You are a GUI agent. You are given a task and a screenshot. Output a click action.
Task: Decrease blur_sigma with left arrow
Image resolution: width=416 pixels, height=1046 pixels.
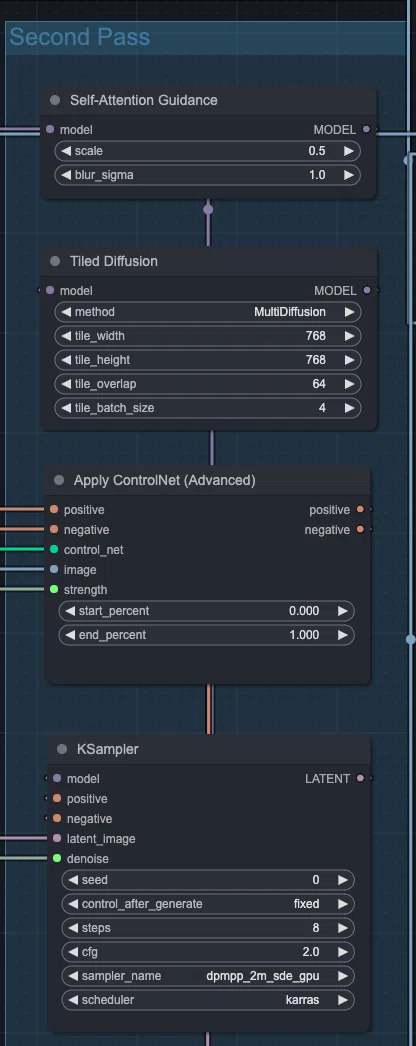(x=66, y=175)
